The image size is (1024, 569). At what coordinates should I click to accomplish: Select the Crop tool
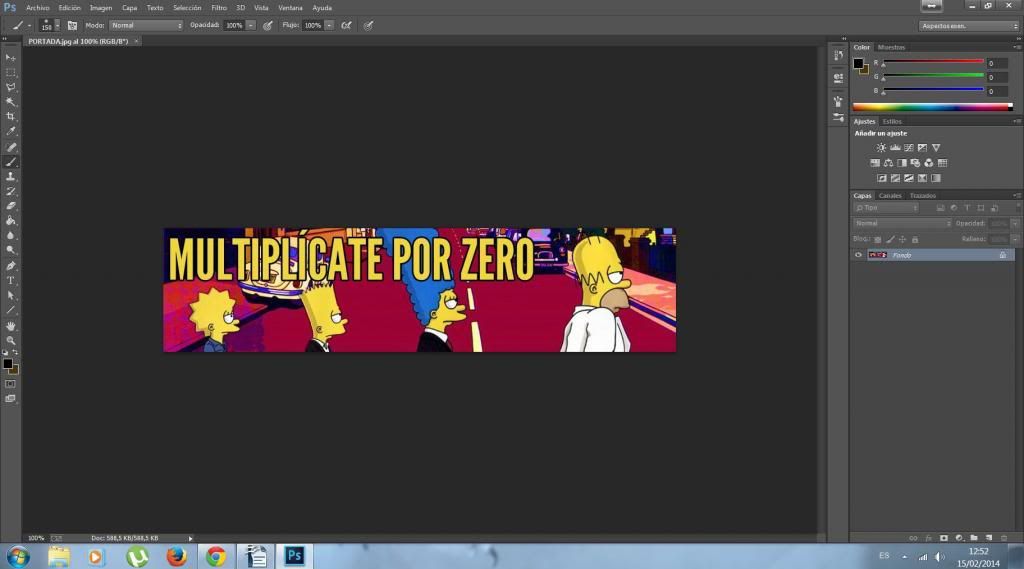click(11, 117)
